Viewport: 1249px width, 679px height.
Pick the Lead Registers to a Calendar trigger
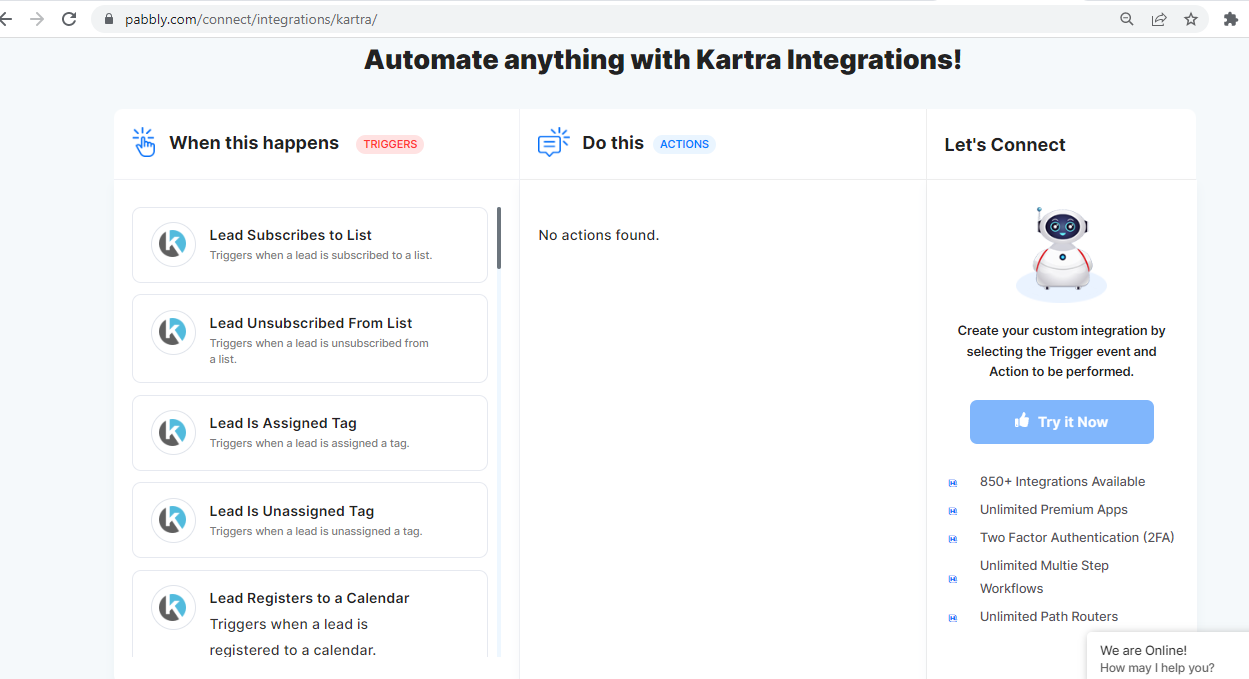[310, 614]
